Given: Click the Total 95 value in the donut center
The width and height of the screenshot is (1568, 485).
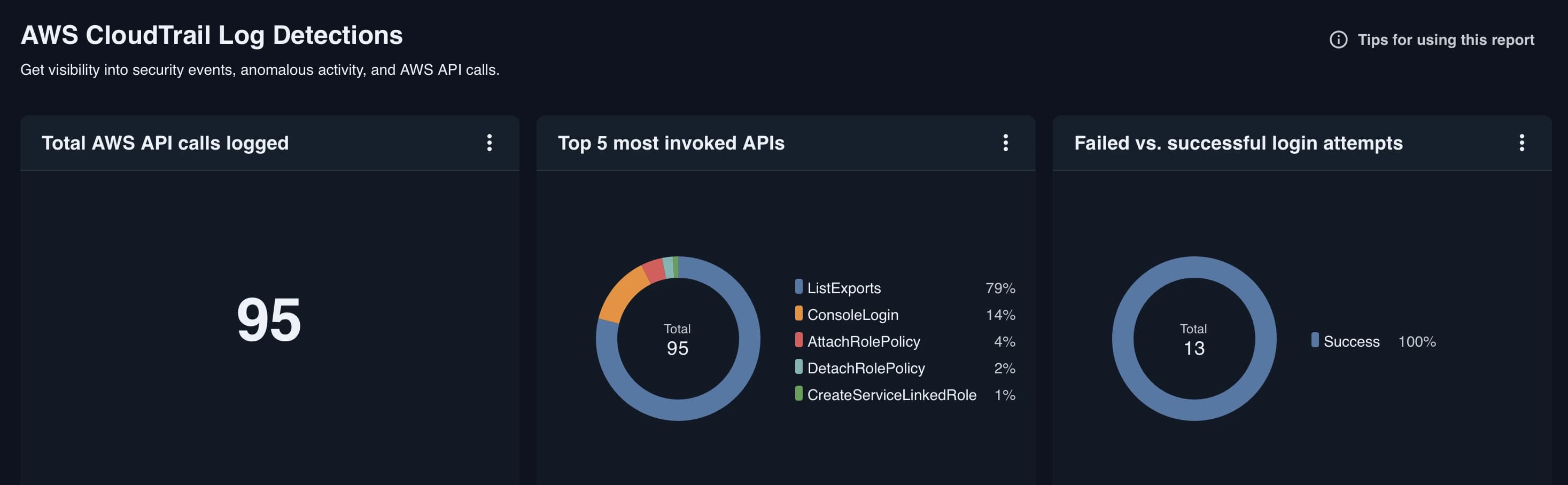Looking at the screenshot, I should click(679, 339).
